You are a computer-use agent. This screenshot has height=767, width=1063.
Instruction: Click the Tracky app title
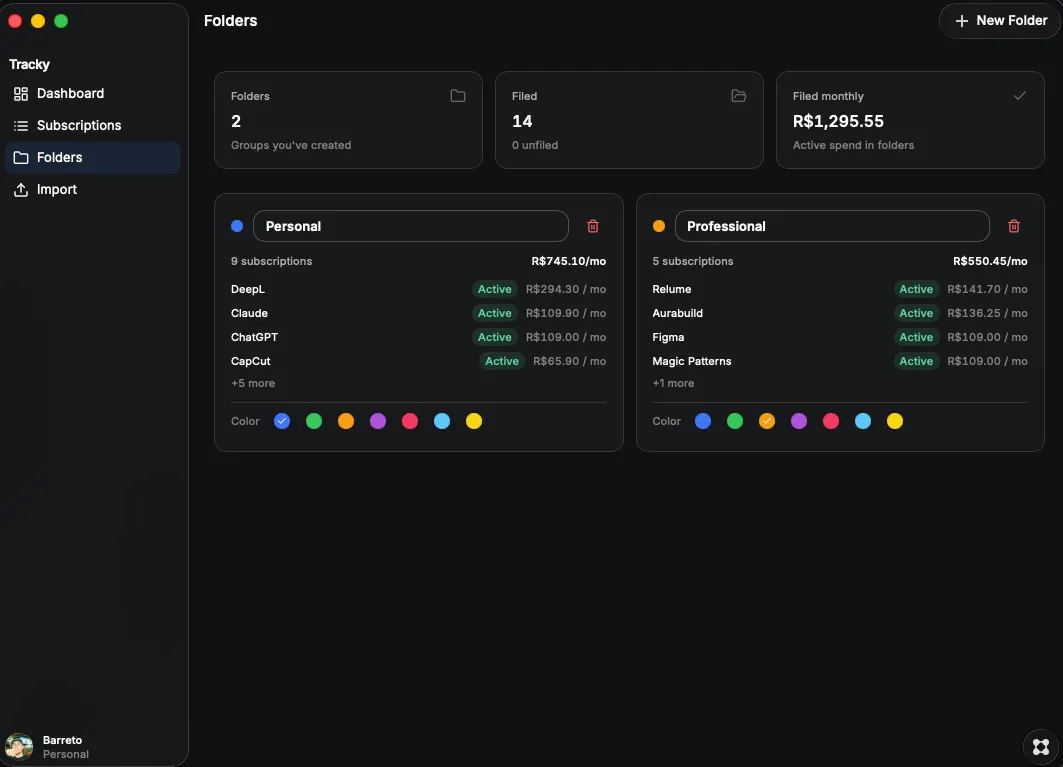click(x=29, y=64)
